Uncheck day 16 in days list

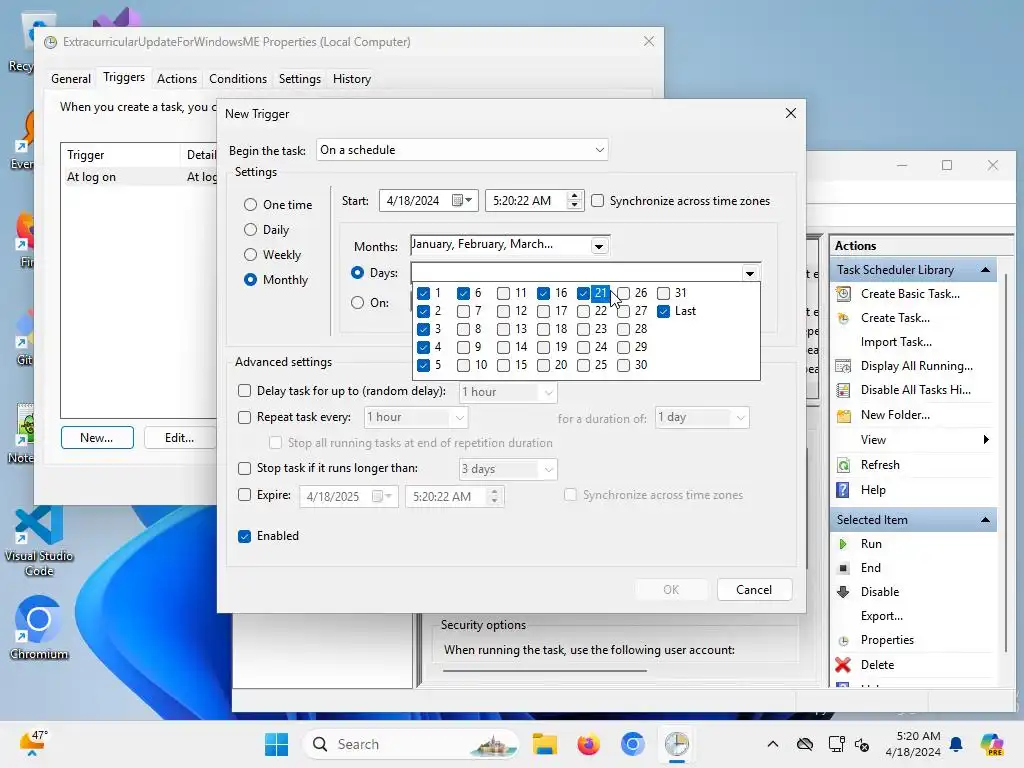[x=543, y=293]
